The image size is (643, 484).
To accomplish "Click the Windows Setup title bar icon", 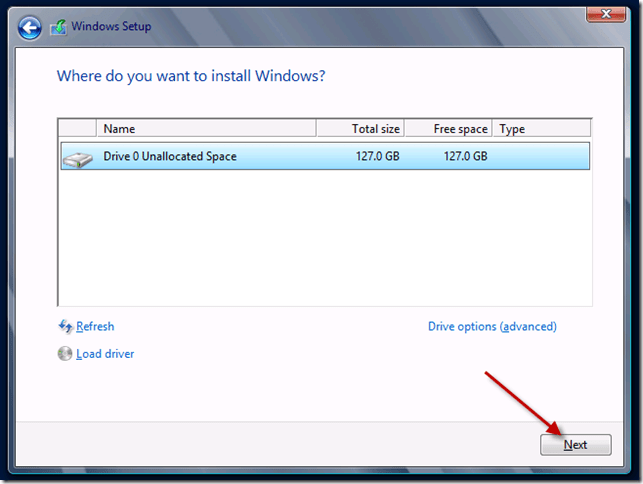I will pyautogui.click(x=60, y=27).
